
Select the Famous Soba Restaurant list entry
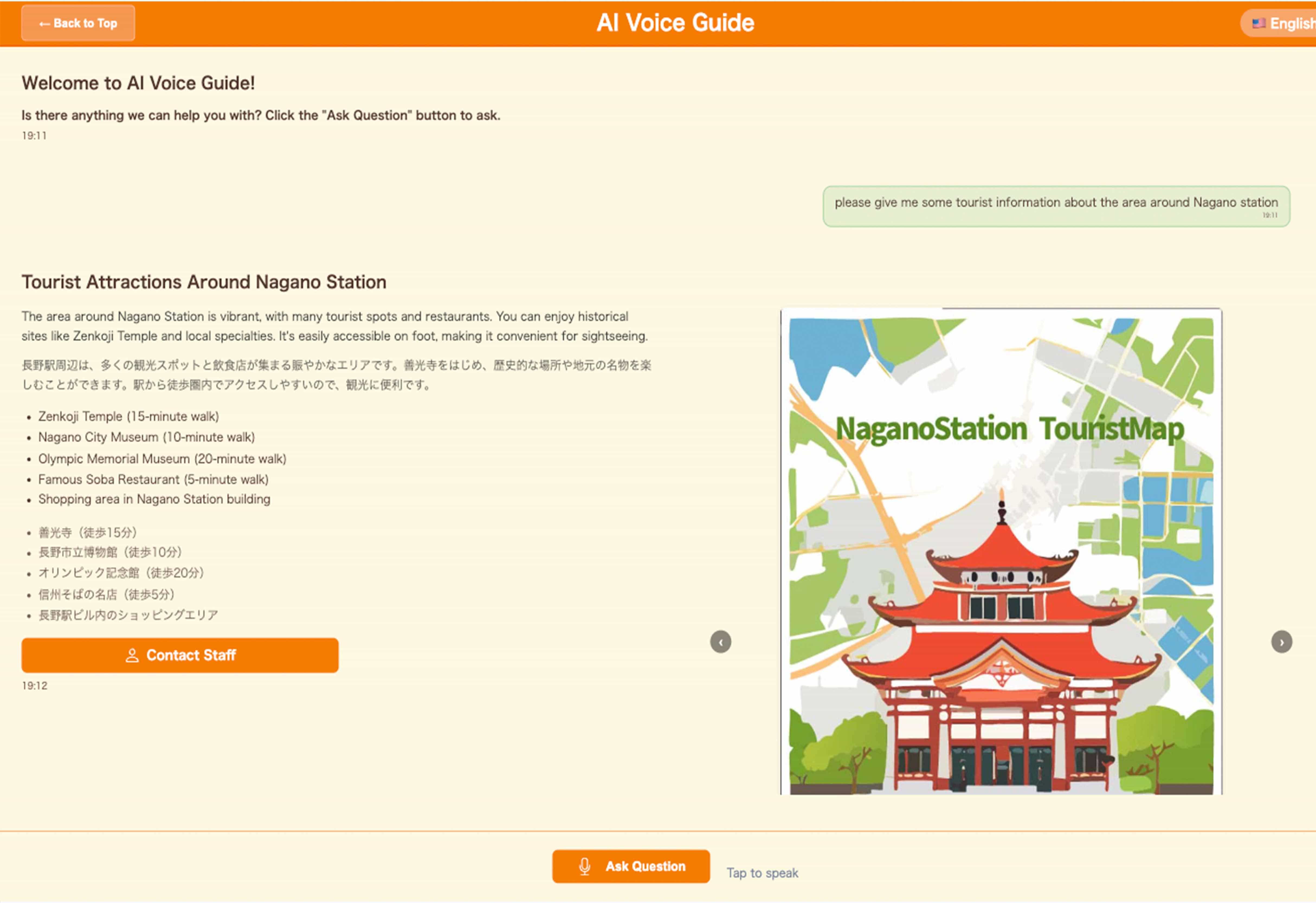pyautogui.click(x=153, y=480)
